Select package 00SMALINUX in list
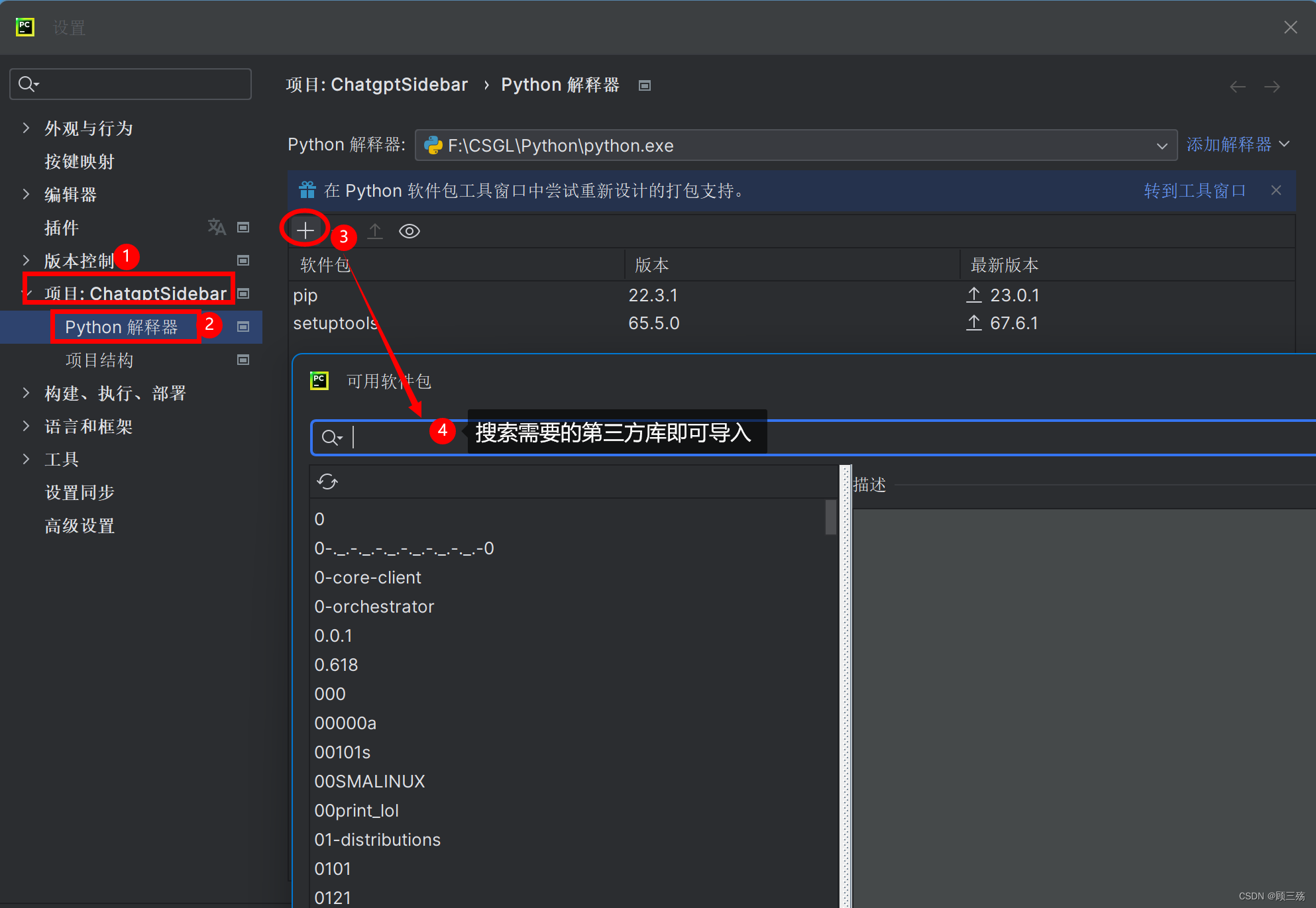The image size is (1316, 908). [370, 782]
